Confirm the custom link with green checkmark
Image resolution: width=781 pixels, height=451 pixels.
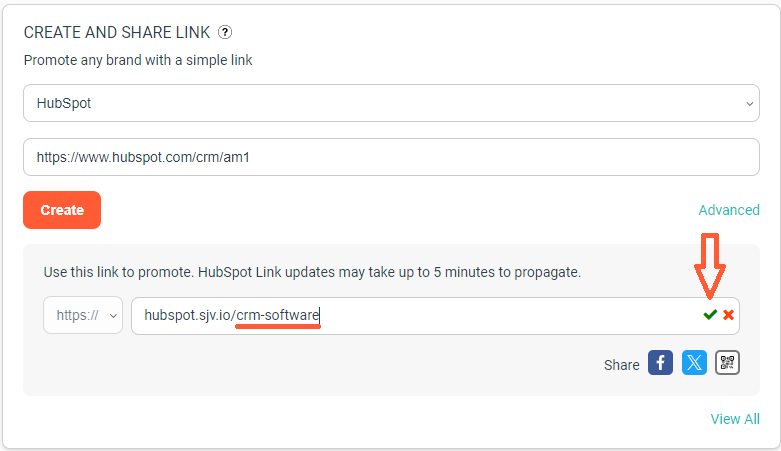[710, 314]
